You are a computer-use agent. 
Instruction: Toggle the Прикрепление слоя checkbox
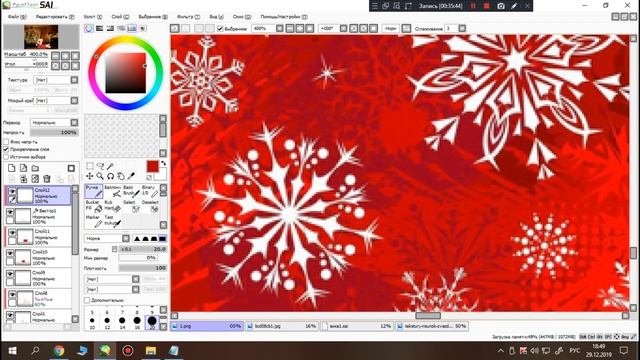coord(6,149)
